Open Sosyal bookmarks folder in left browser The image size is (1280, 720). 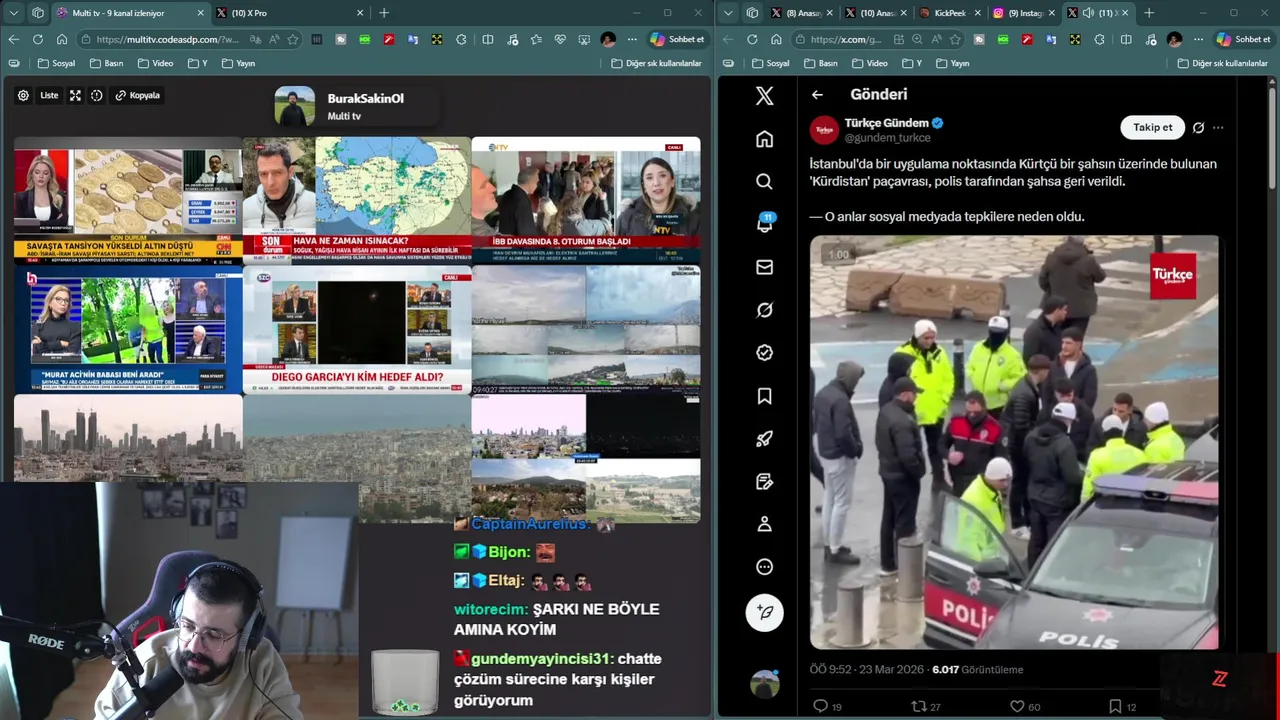click(x=56, y=63)
